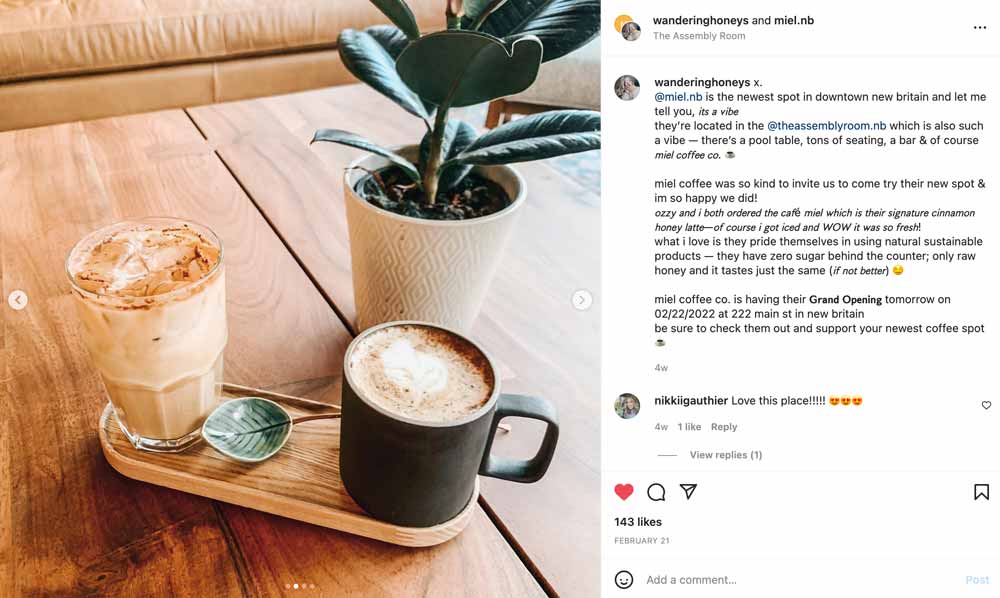Unlike the post via red heart icon

click(x=624, y=492)
